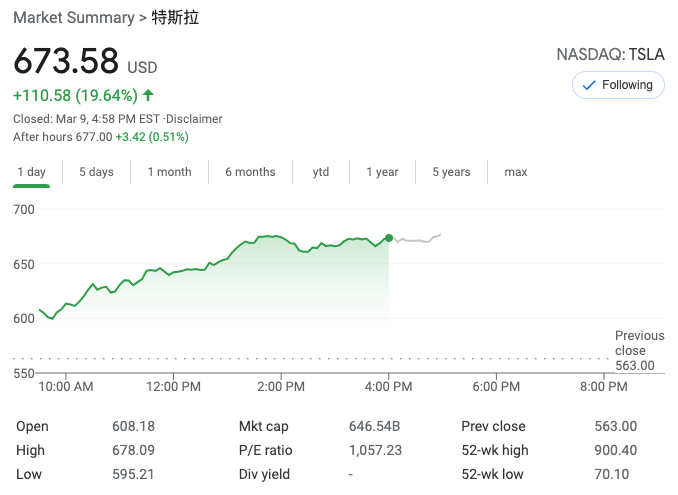
Task: Switch to the 5 days tab
Action: click(x=96, y=172)
